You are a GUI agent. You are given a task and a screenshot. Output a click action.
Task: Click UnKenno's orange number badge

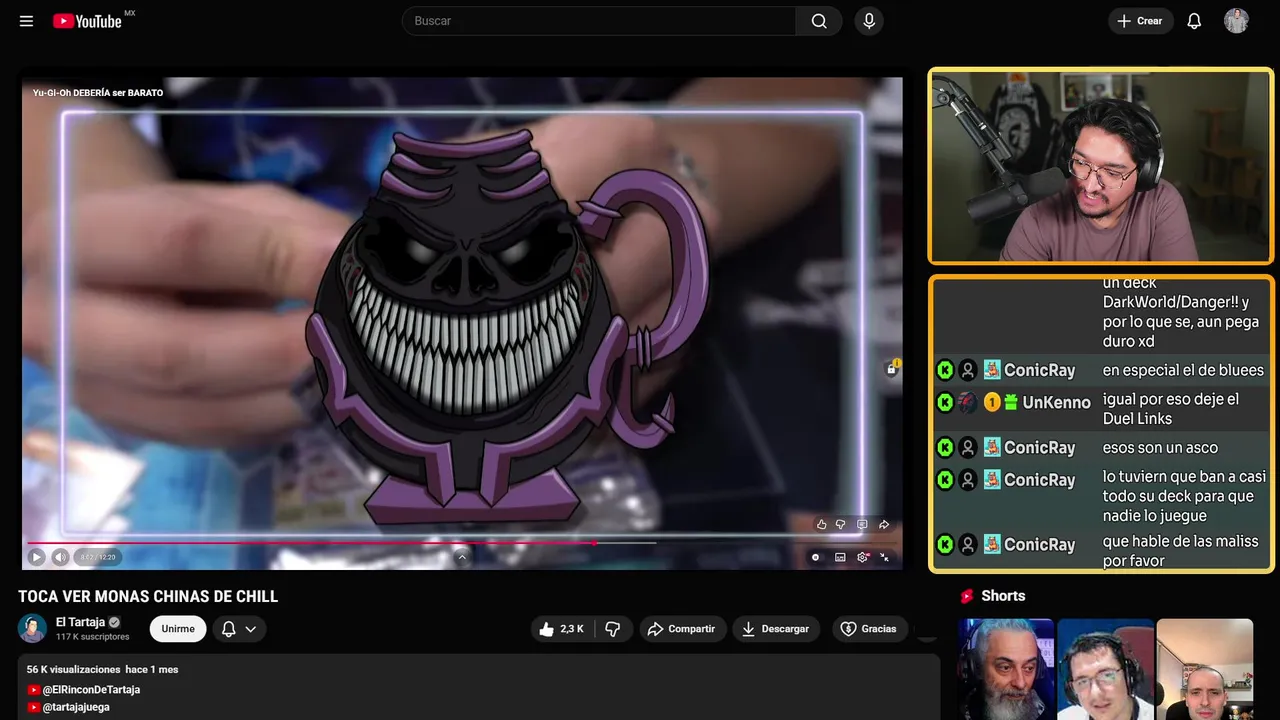[992, 402]
